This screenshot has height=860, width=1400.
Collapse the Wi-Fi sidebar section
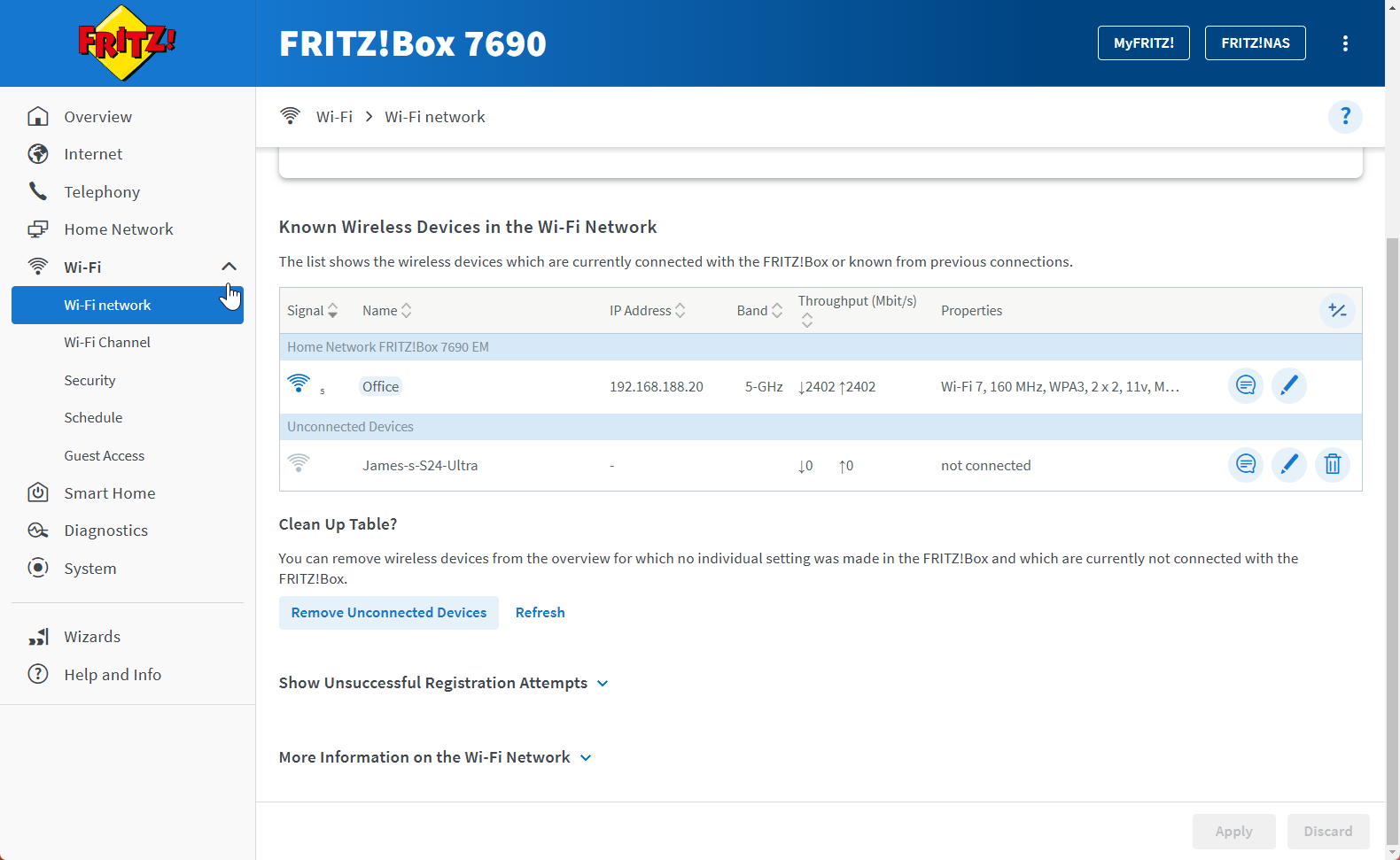pyautogui.click(x=229, y=267)
